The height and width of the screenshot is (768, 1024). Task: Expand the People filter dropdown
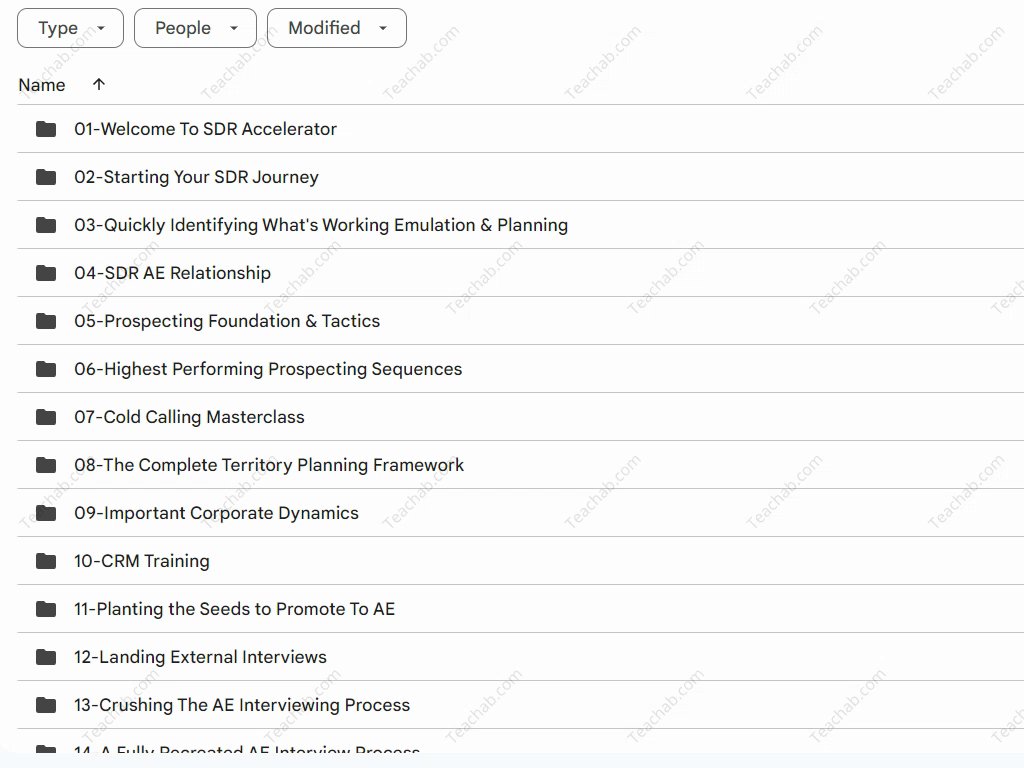[195, 28]
